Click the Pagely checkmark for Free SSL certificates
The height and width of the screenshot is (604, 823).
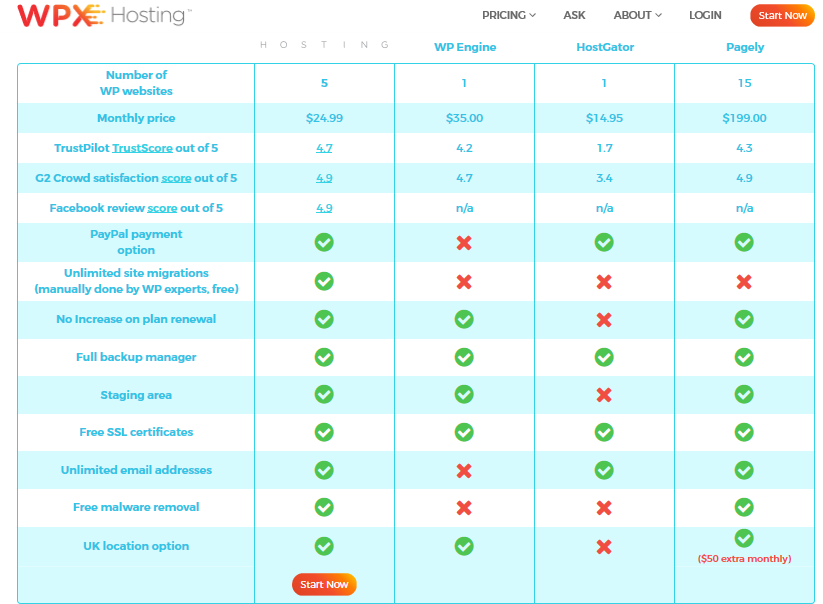click(x=744, y=432)
